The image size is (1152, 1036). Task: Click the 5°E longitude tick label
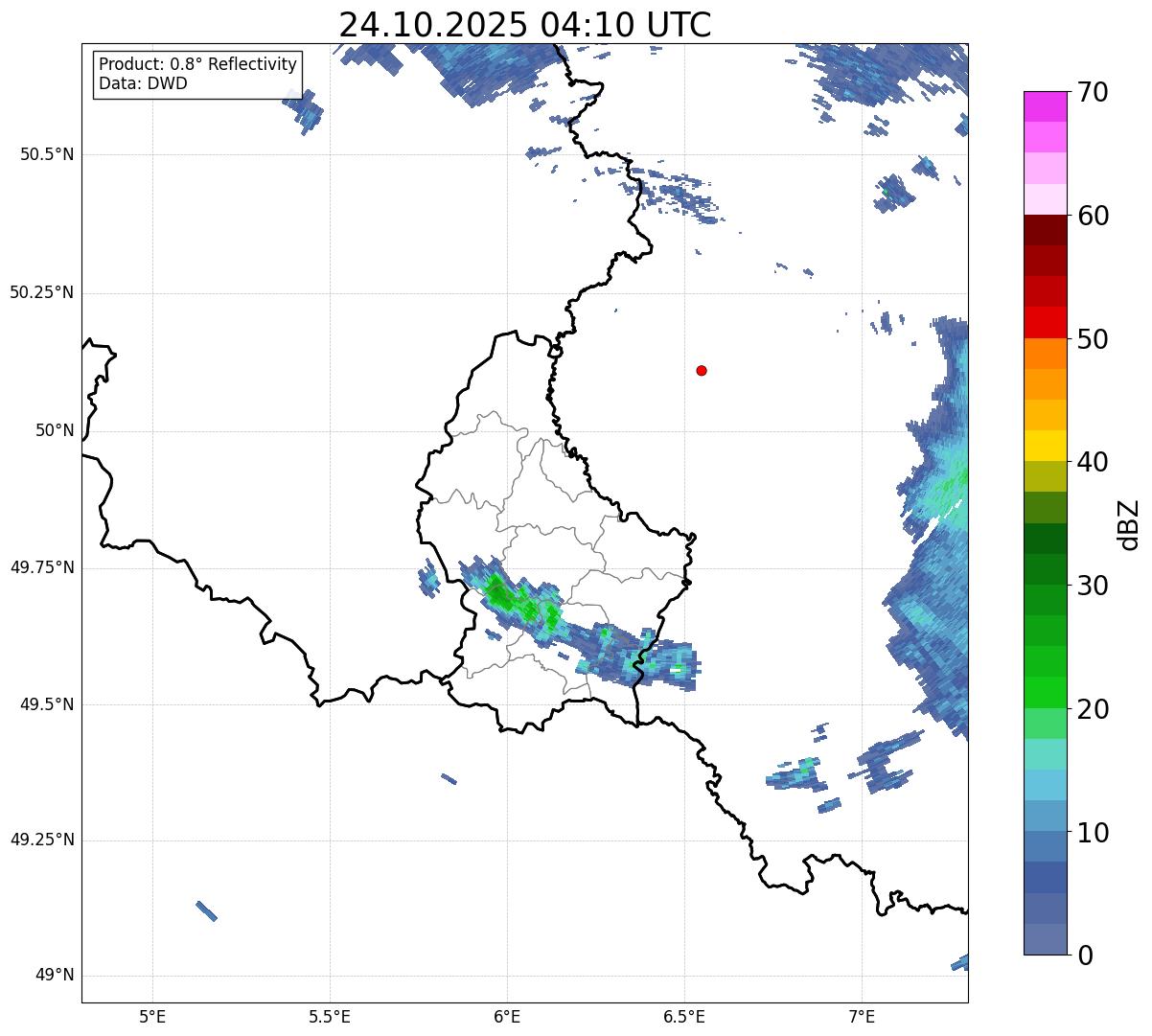click(152, 1017)
